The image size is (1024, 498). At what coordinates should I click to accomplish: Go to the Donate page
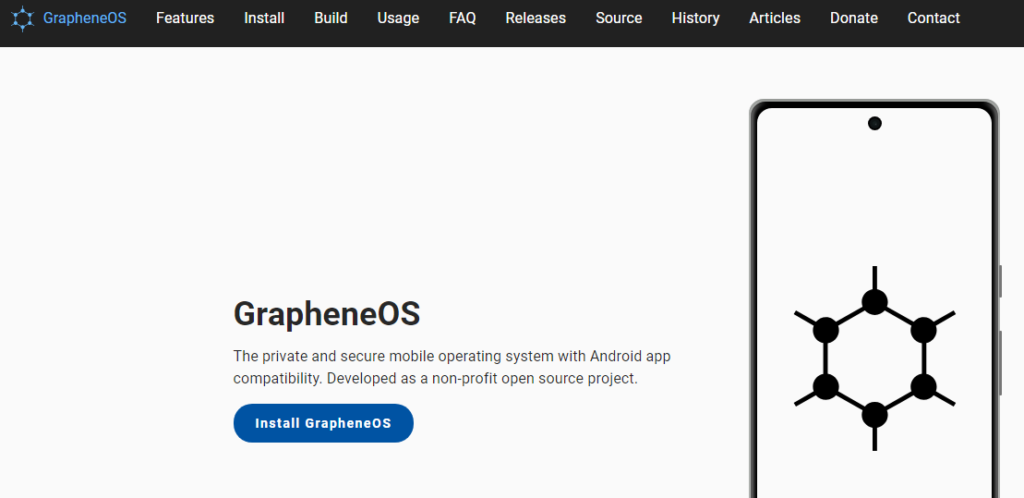pyautogui.click(x=854, y=18)
